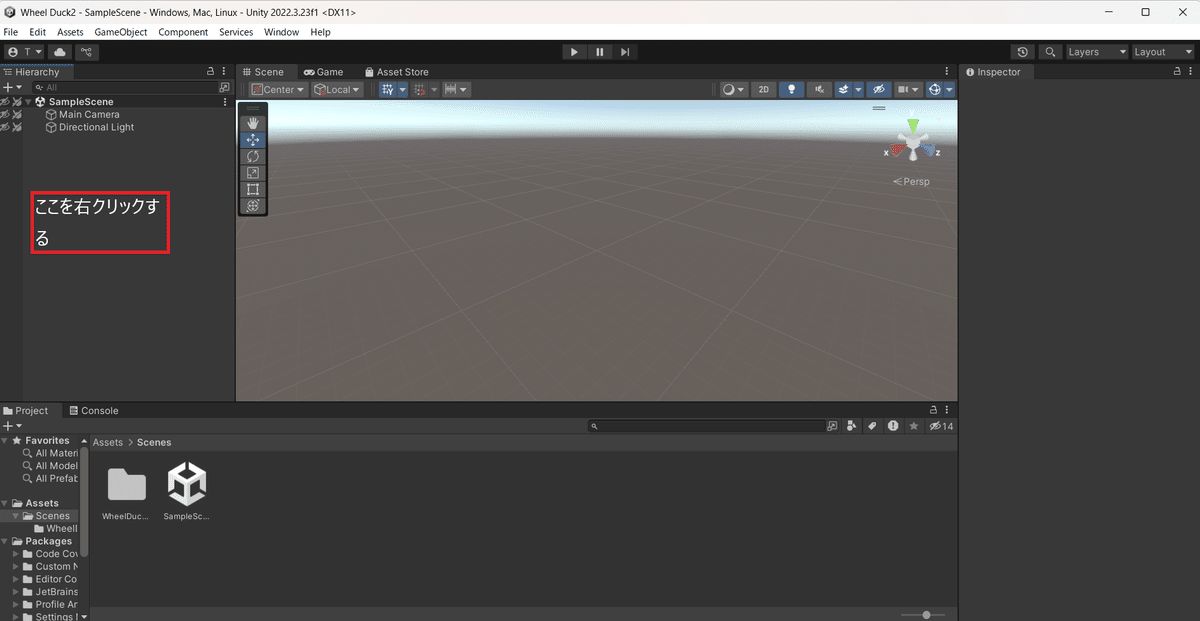Select the Move tool in Scene toolbar
Image resolution: width=1200 pixels, height=621 pixels.
pos(253,140)
